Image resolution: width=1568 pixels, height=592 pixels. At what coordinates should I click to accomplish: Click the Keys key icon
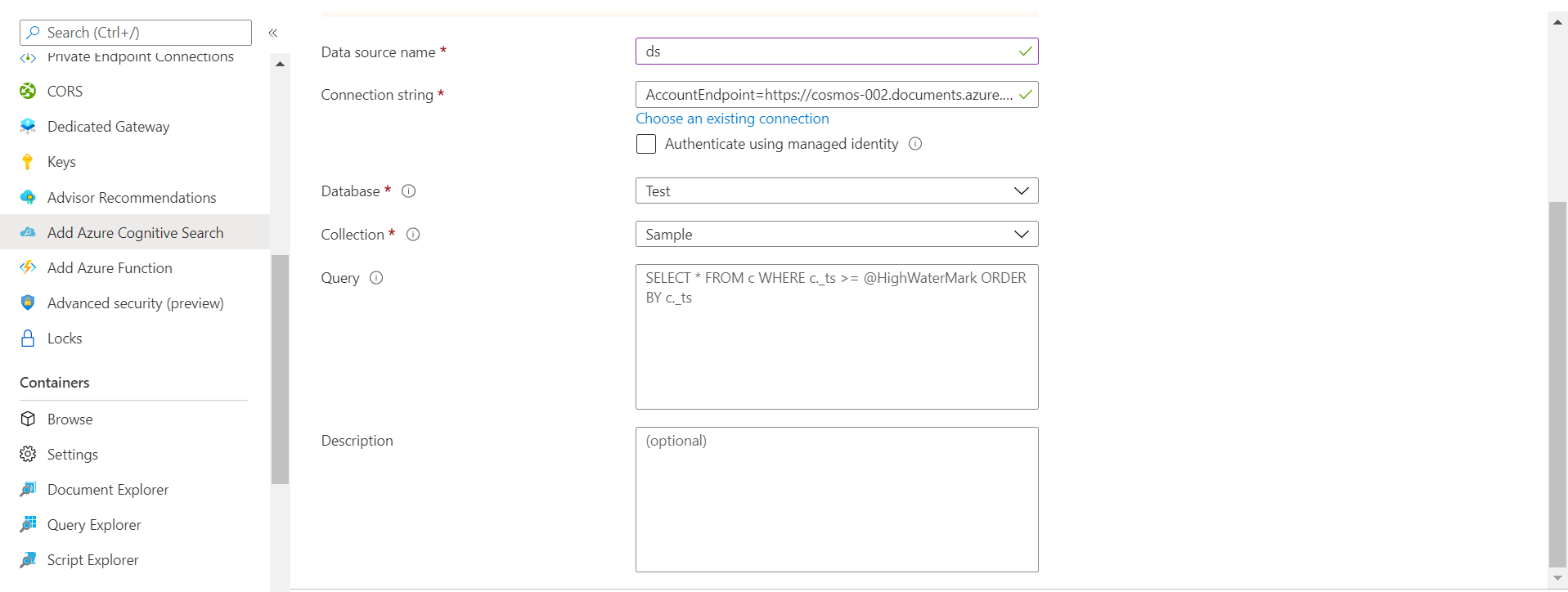[x=28, y=162]
